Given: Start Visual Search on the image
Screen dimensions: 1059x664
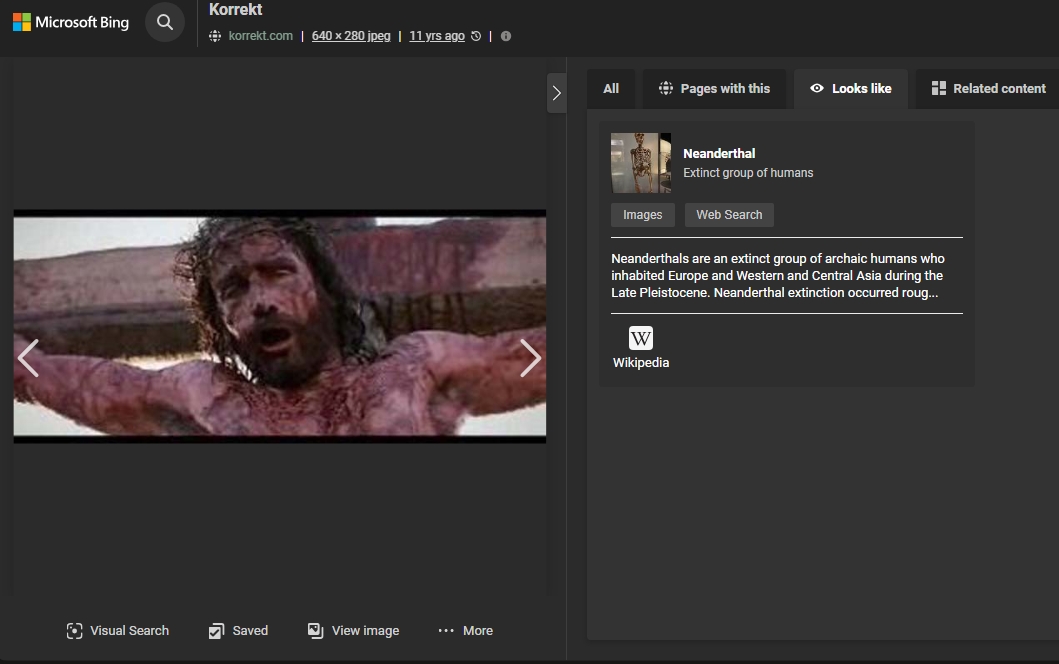Looking at the screenshot, I should 118,631.
